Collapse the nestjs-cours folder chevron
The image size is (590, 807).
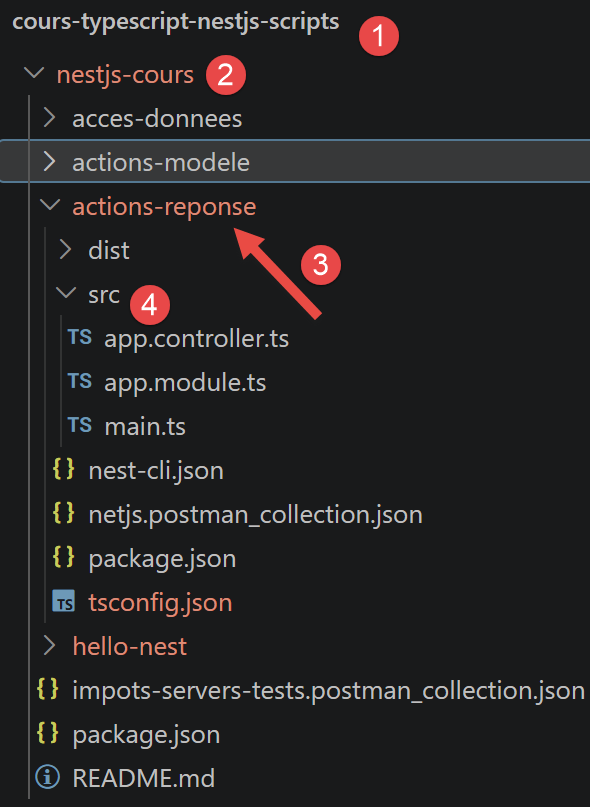tap(34, 73)
